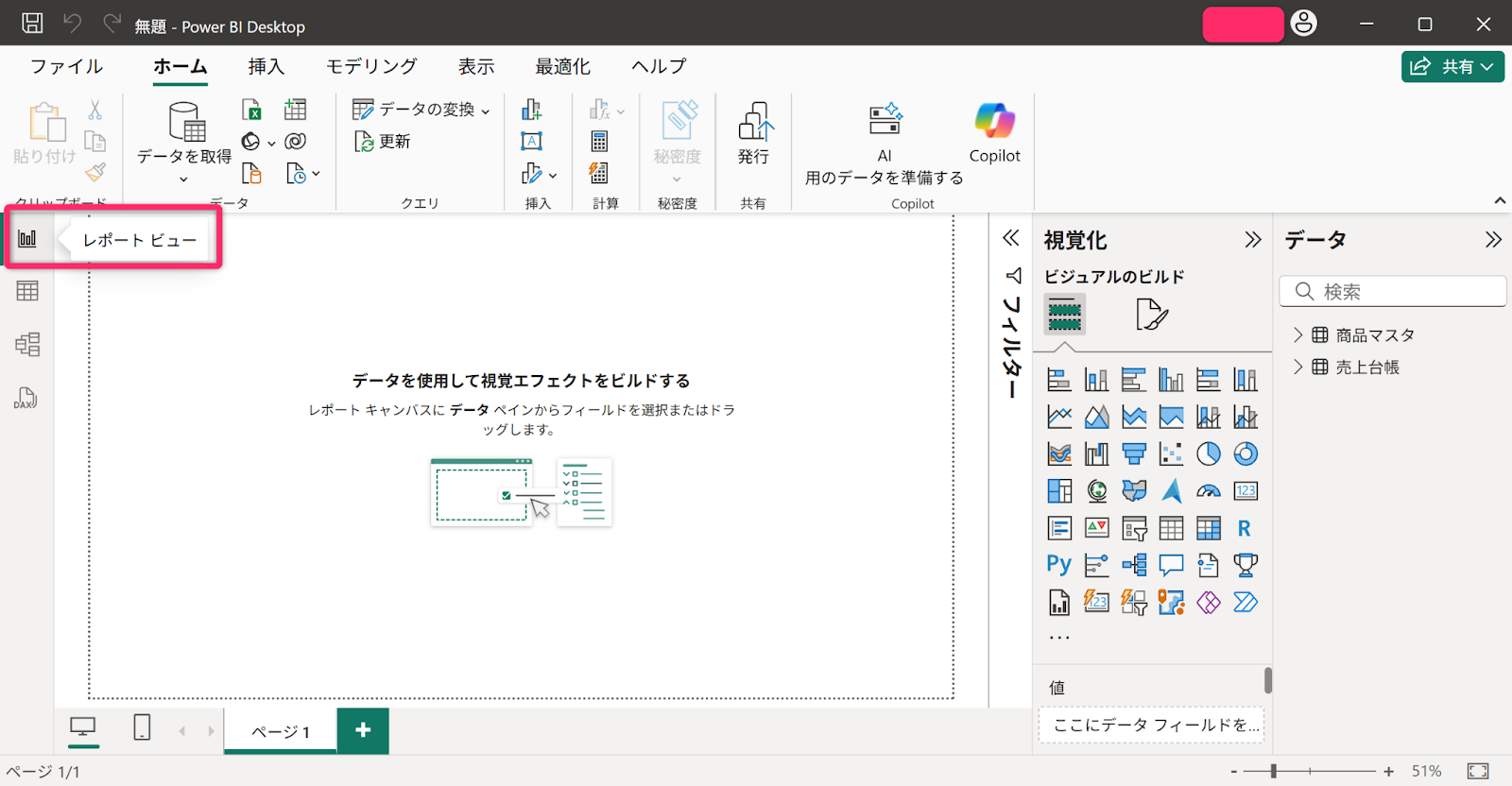Select the stacked bar chart visual
1512x786 pixels.
click(x=1059, y=380)
